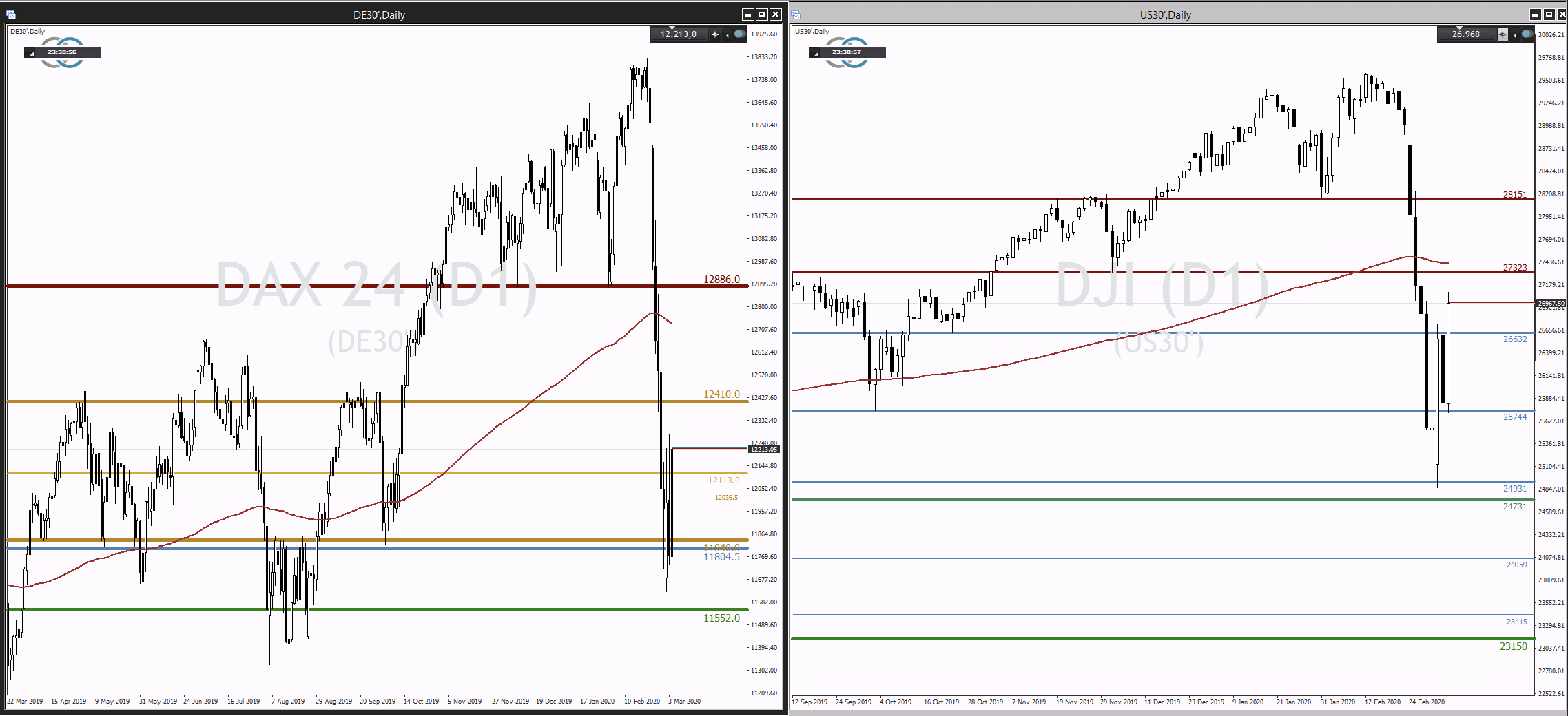Select the DE30,Daily title bar

click(379, 14)
